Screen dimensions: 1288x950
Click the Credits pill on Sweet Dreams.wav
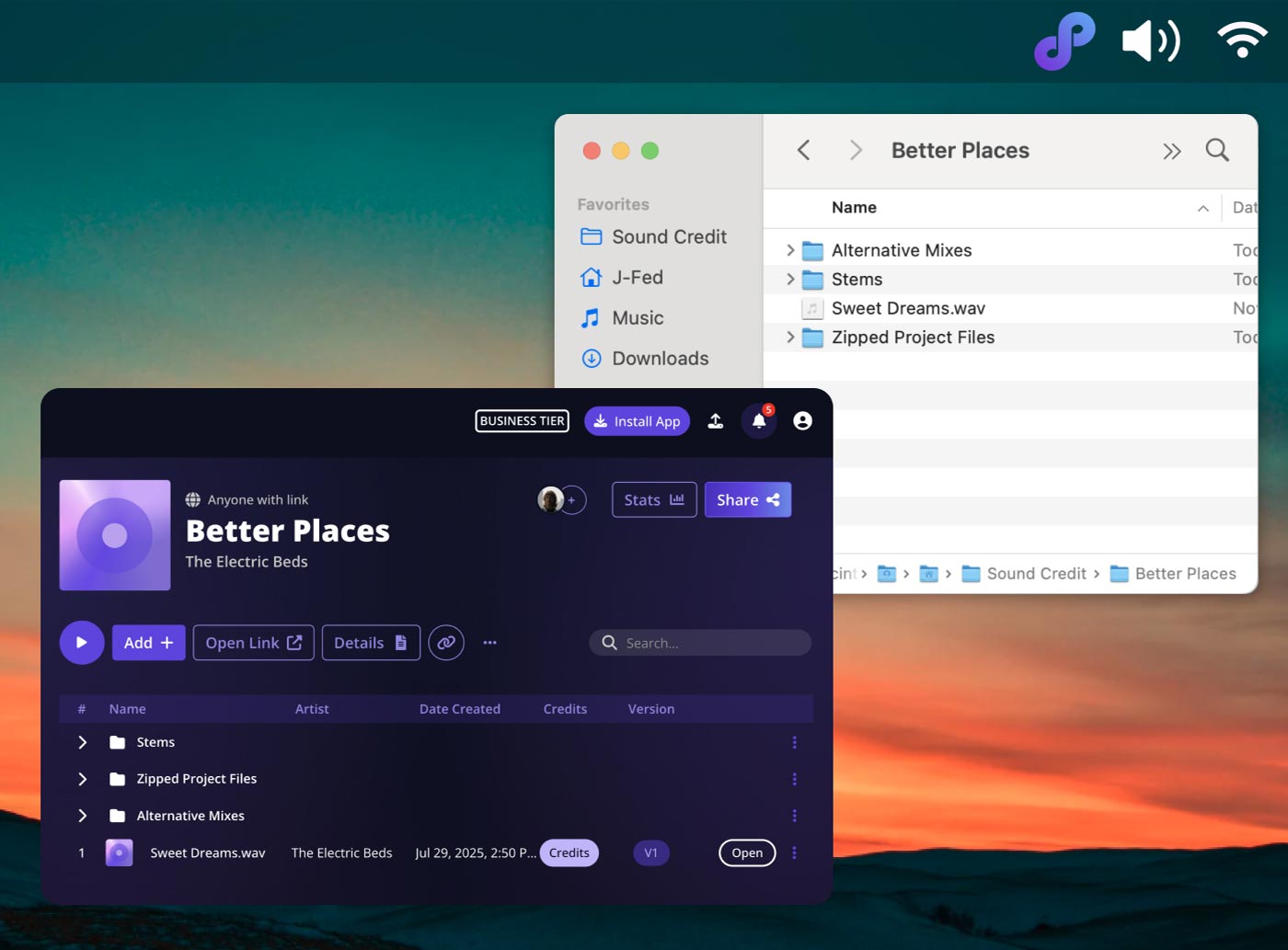[569, 853]
